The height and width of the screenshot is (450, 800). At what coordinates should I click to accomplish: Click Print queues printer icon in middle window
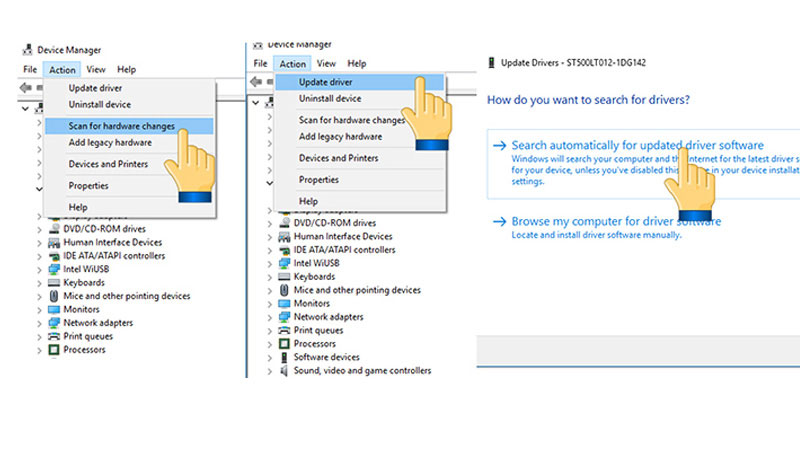tap(284, 330)
